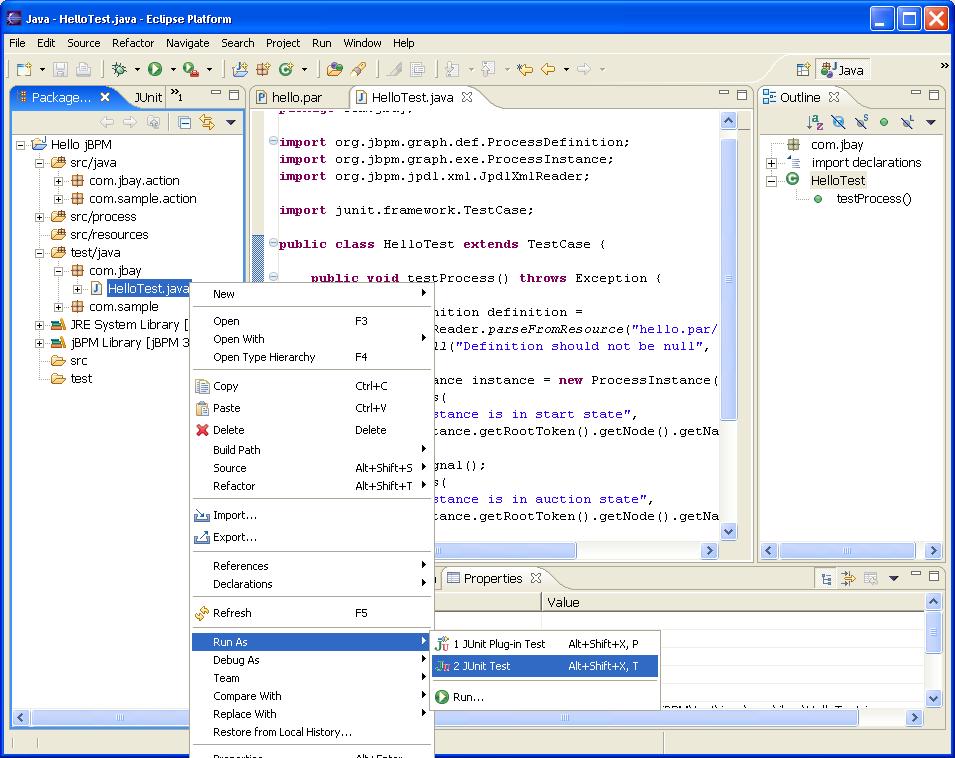Viewport: 955px width, 758px height.
Task: Open the Package Explorer view menu arrow
Action: pyautogui.click(x=231, y=123)
